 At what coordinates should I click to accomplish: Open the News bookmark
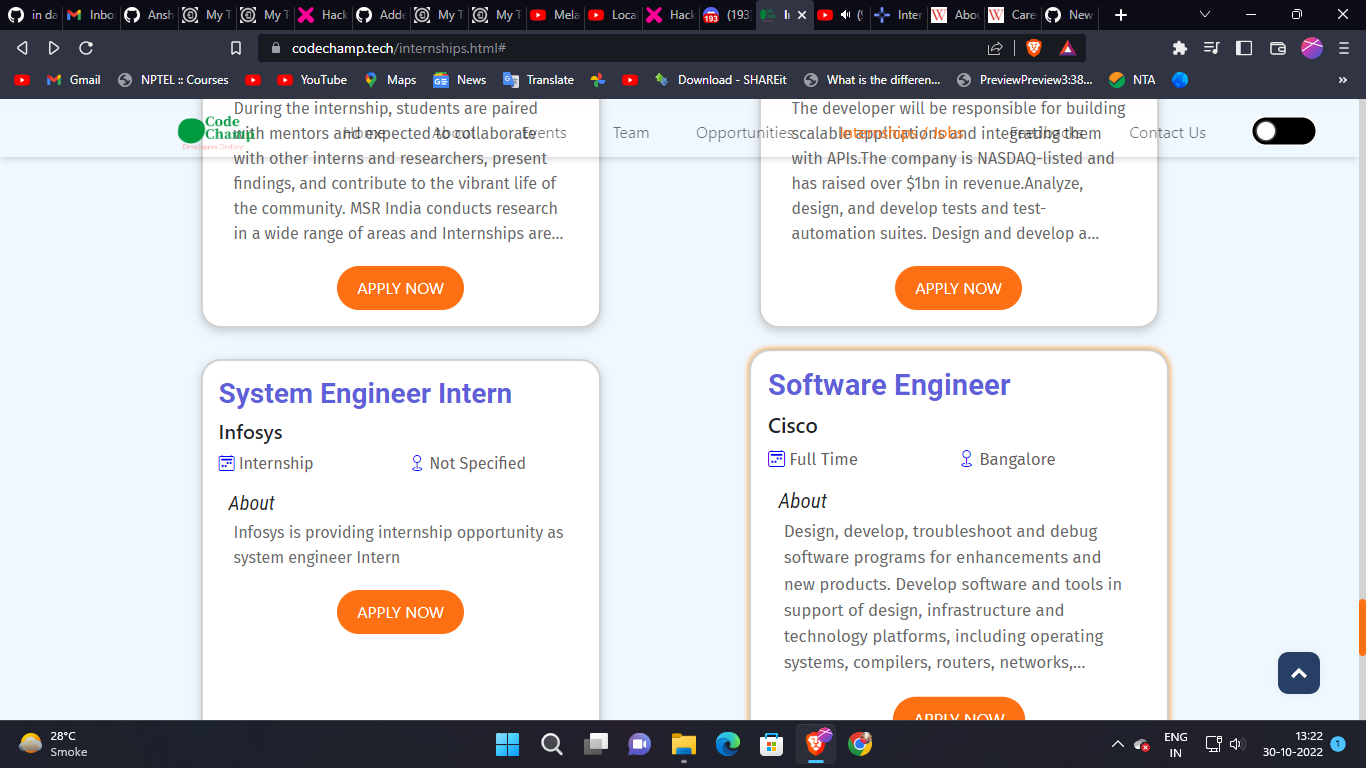(459, 80)
